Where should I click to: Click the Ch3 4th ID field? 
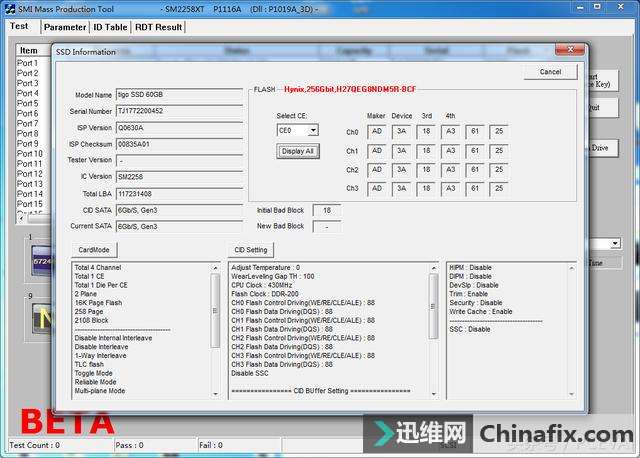pyautogui.click(x=450, y=189)
